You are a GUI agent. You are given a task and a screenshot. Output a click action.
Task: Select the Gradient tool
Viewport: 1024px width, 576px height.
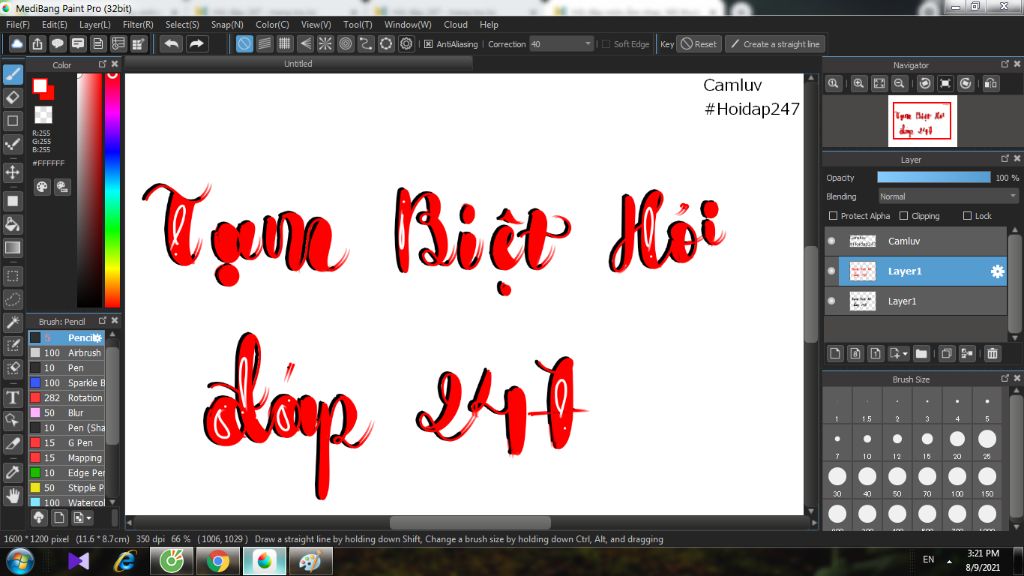click(12, 248)
